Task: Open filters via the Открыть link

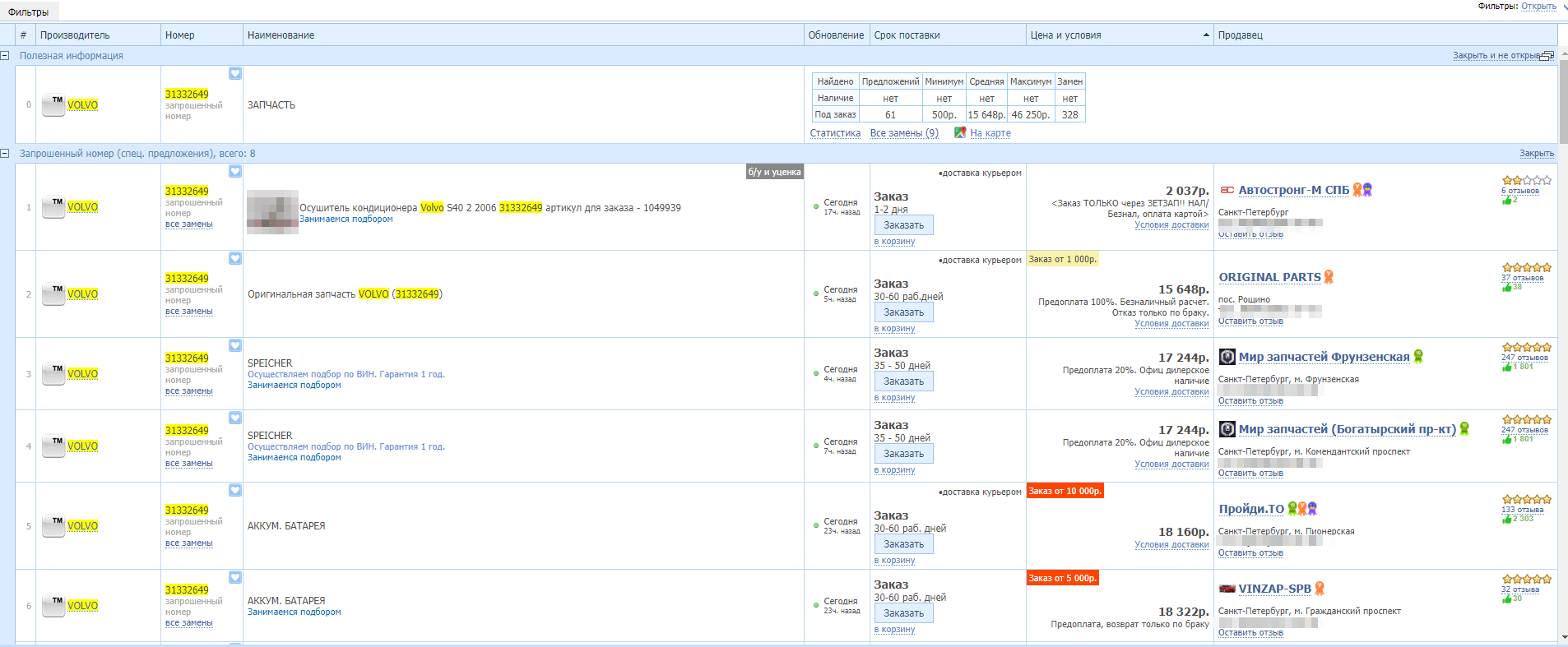Action: pyautogui.click(x=1538, y=7)
